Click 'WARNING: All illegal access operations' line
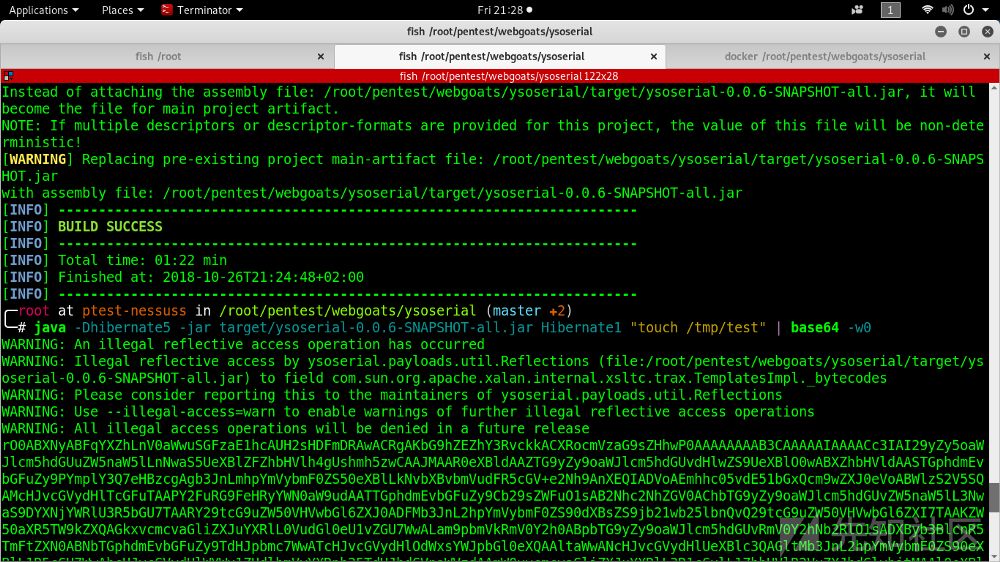 tap(295, 428)
